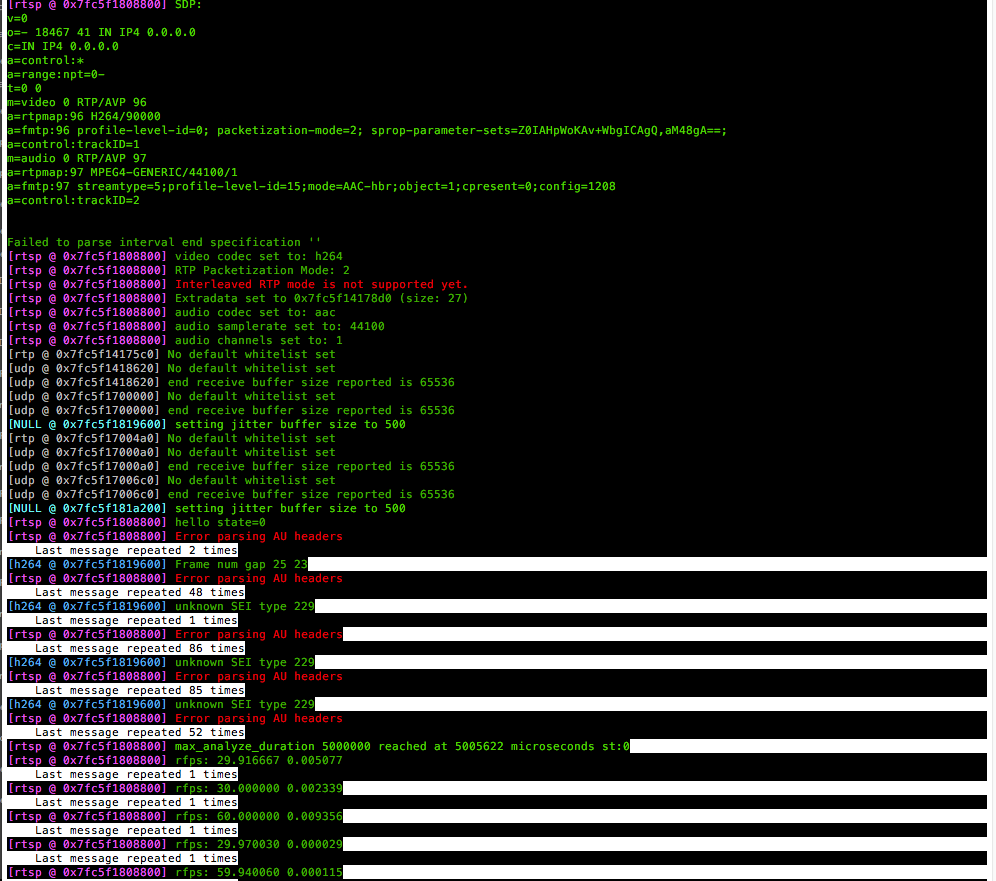The image size is (996, 881).
Task: Click '[udp @ 0x7fc5f1700000] No default whitelist set'
Action: (x=172, y=396)
